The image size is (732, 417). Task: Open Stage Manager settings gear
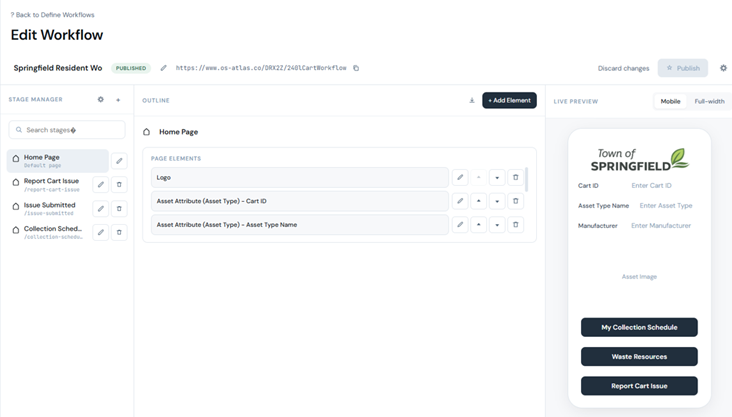(x=101, y=99)
